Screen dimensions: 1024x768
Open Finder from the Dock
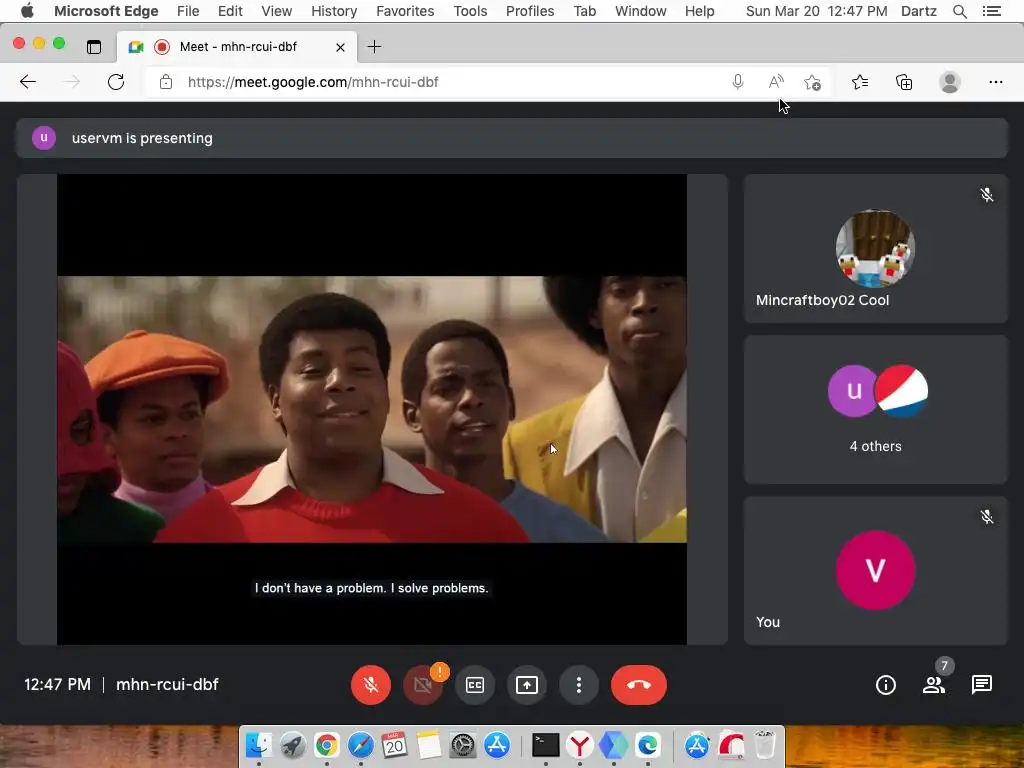coord(259,744)
